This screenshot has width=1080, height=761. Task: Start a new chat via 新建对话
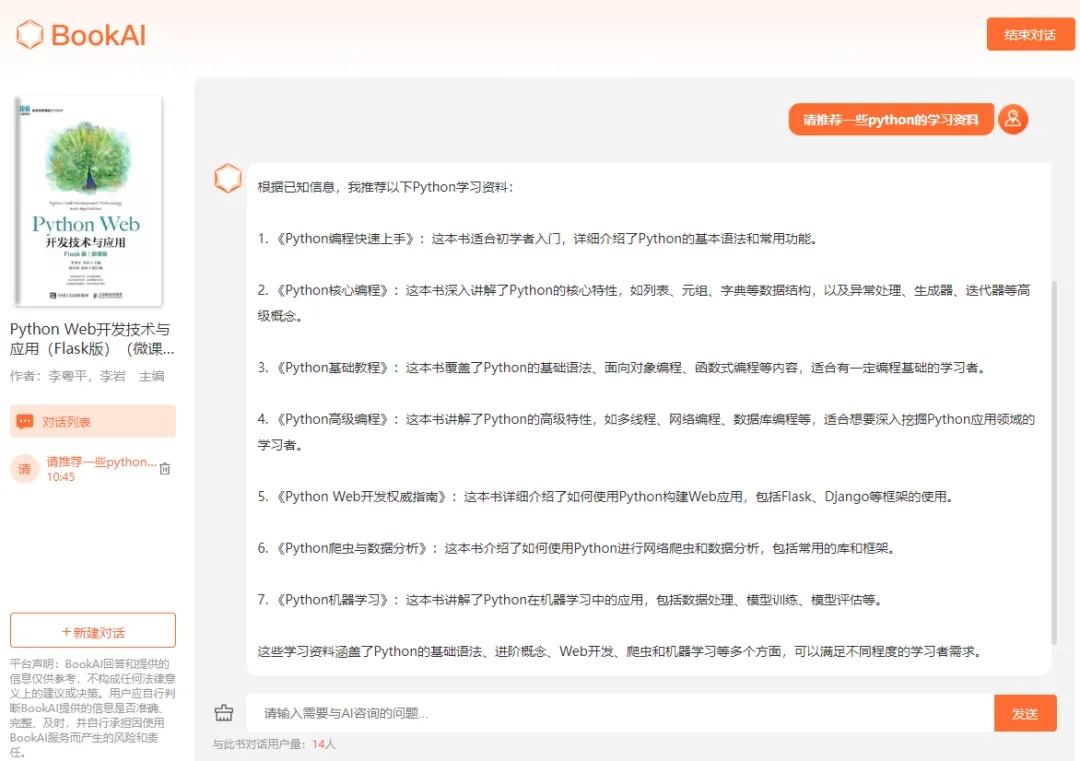pyautogui.click(x=93, y=631)
